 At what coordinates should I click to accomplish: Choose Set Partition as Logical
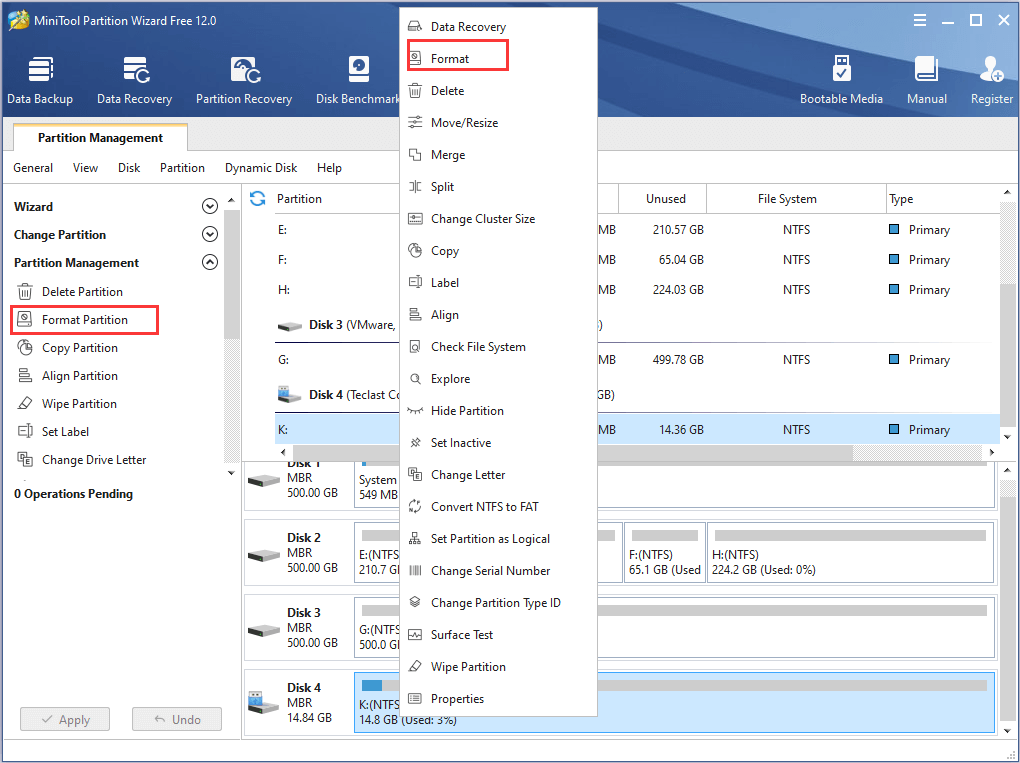pyautogui.click(x=498, y=539)
